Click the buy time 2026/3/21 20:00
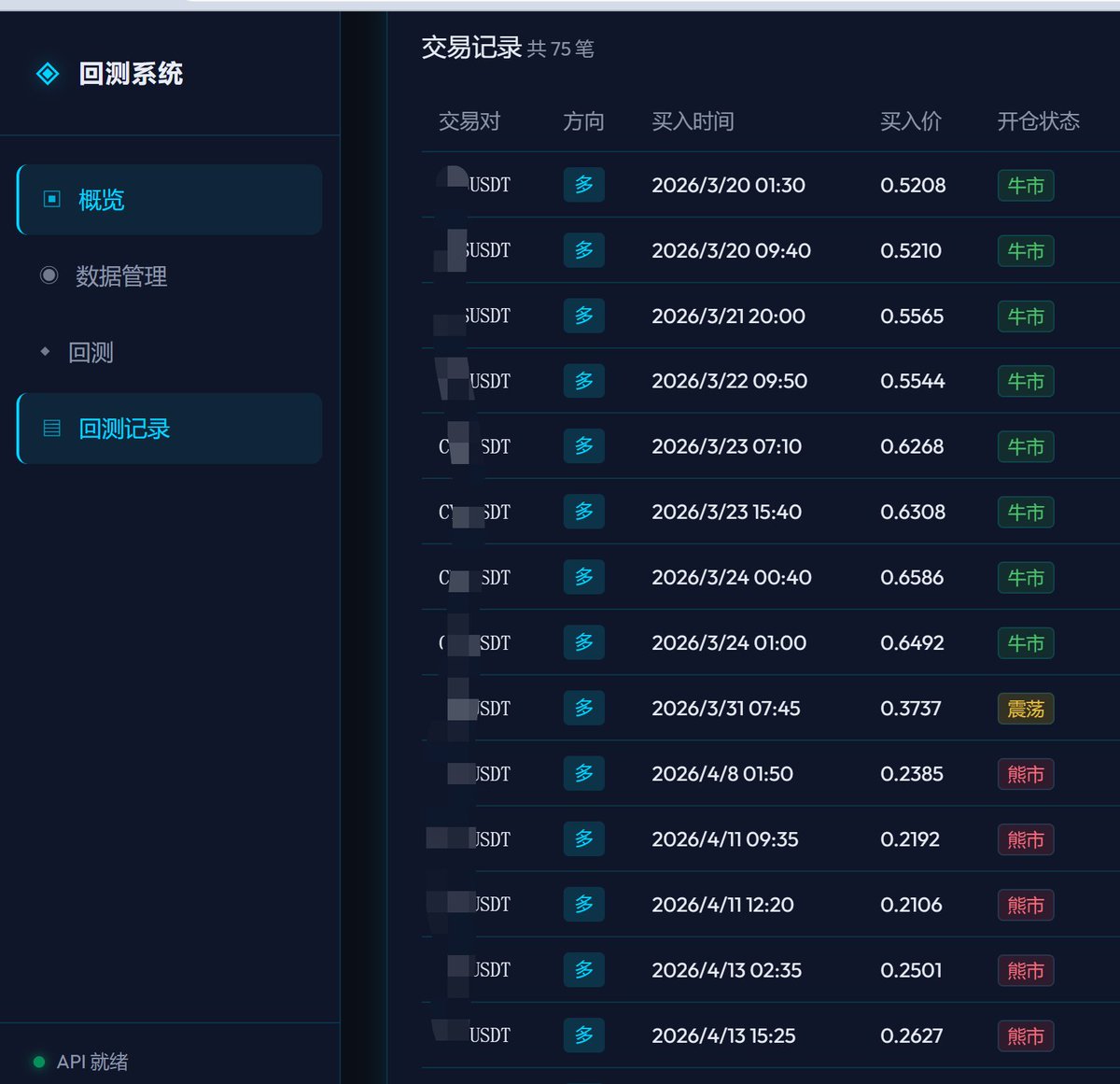 pyautogui.click(x=729, y=316)
